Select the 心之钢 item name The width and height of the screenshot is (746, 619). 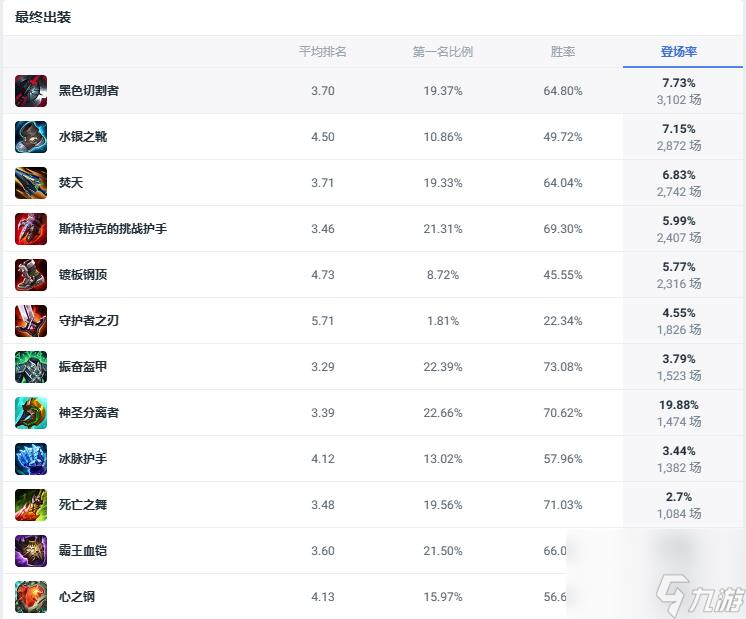77,597
